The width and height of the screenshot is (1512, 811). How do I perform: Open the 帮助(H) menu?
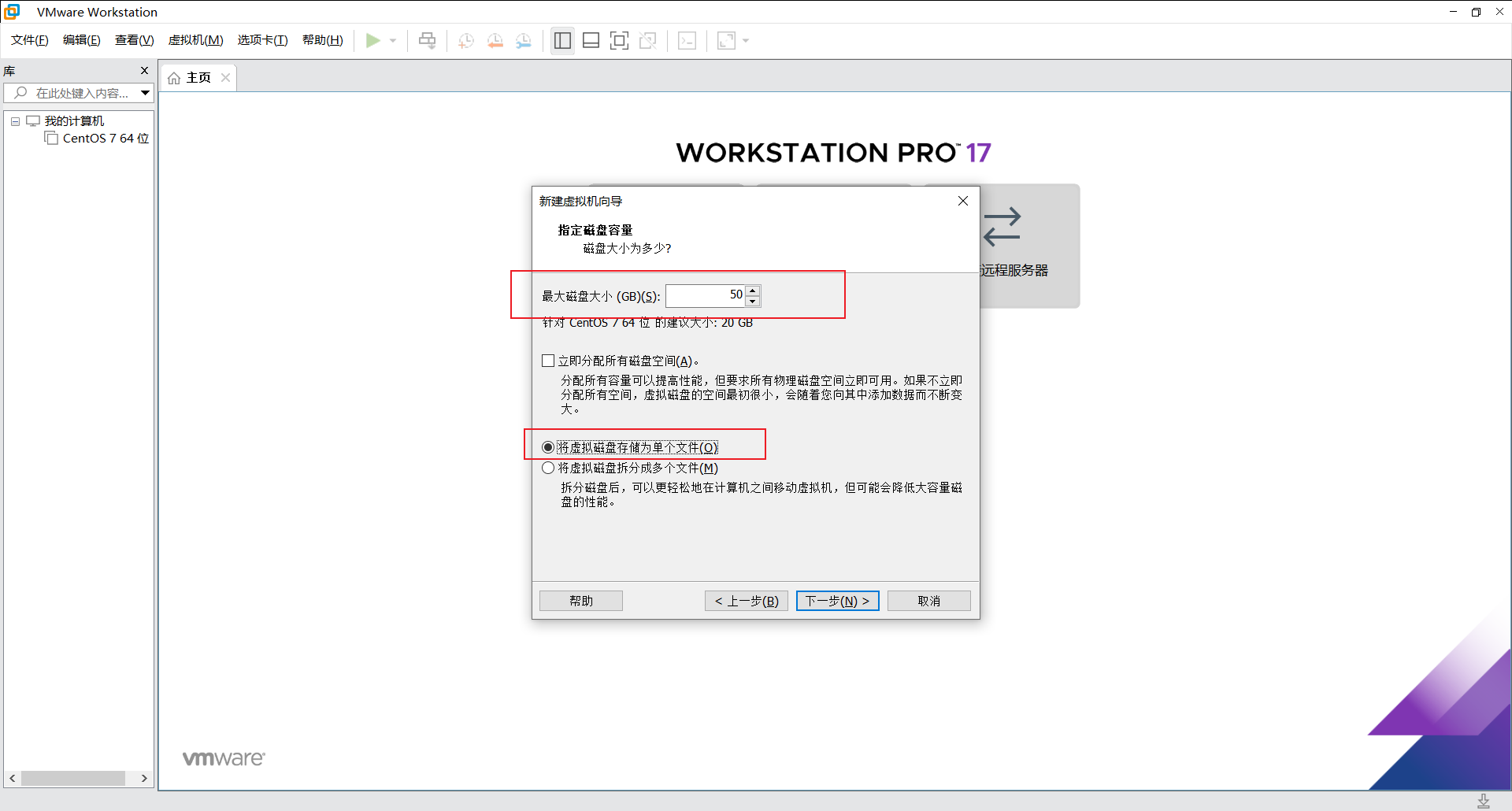323,40
